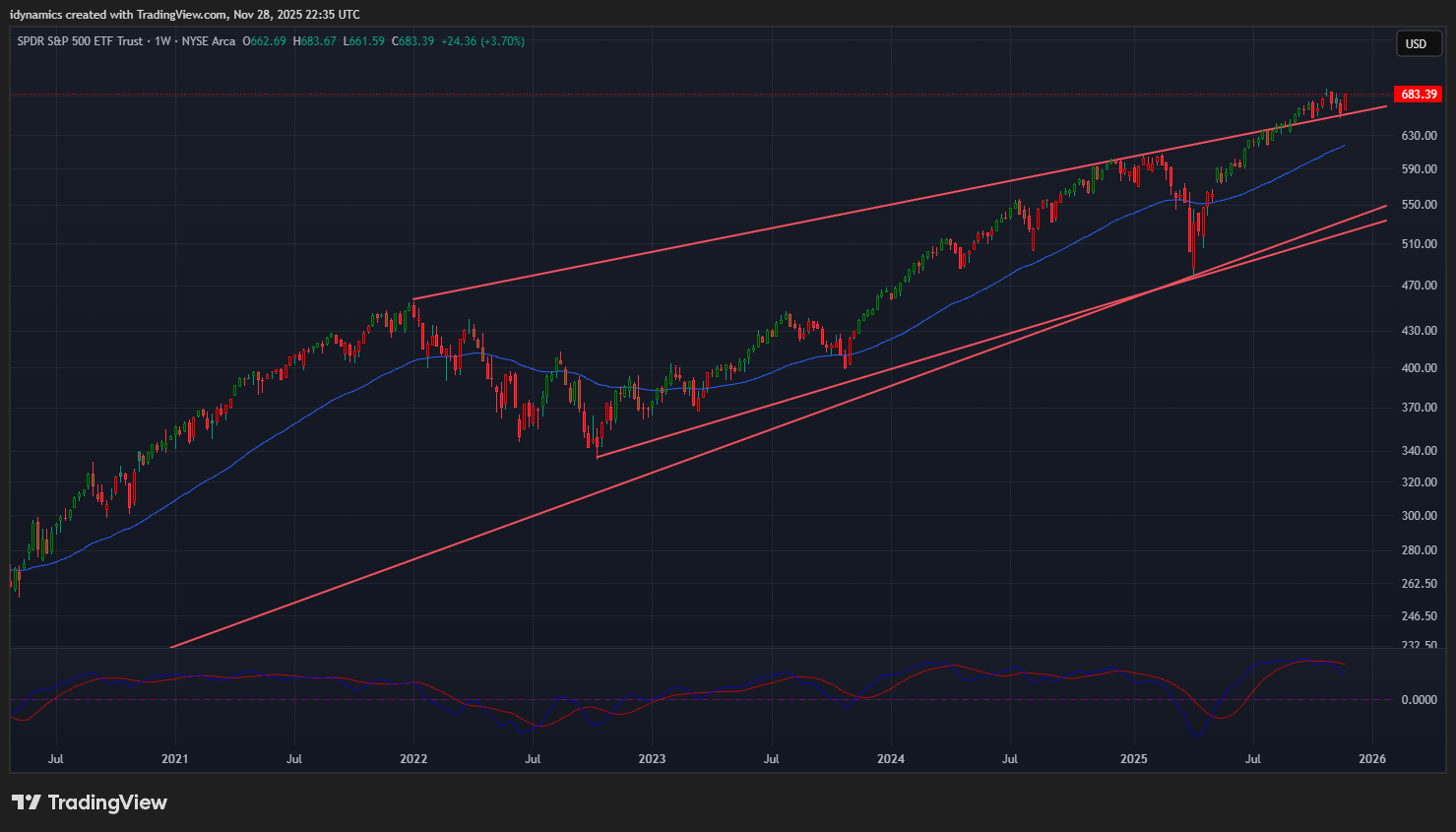The image size is (1456, 832).
Task: Click the 300.00 price scale label
Action: click(x=1419, y=516)
